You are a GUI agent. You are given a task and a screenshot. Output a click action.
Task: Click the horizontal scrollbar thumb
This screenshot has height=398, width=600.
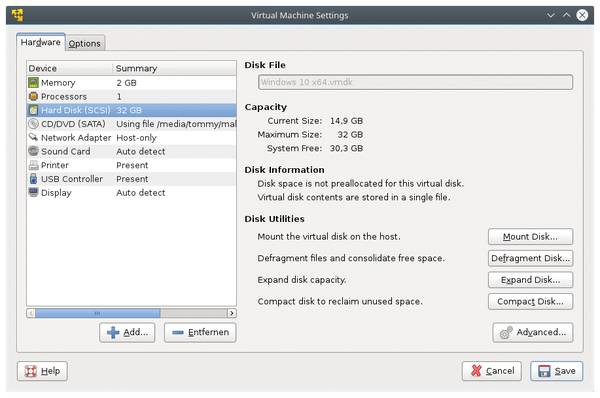tap(98, 313)
